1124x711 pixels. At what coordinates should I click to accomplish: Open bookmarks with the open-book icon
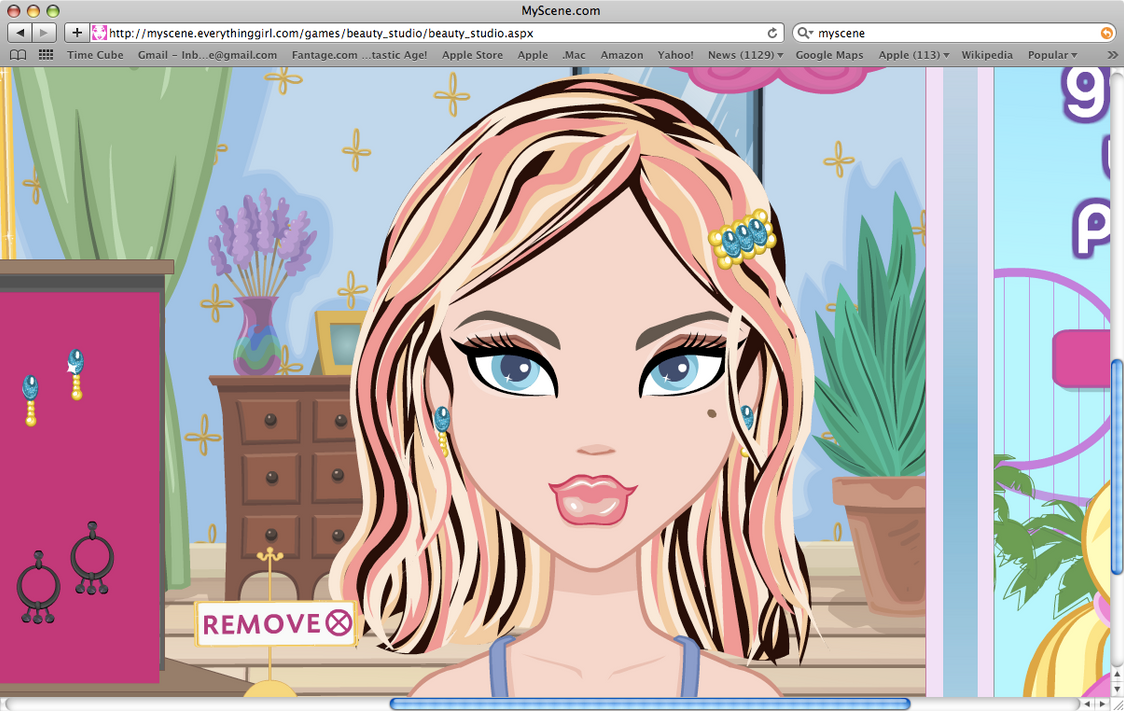click(x=17, y=55)
